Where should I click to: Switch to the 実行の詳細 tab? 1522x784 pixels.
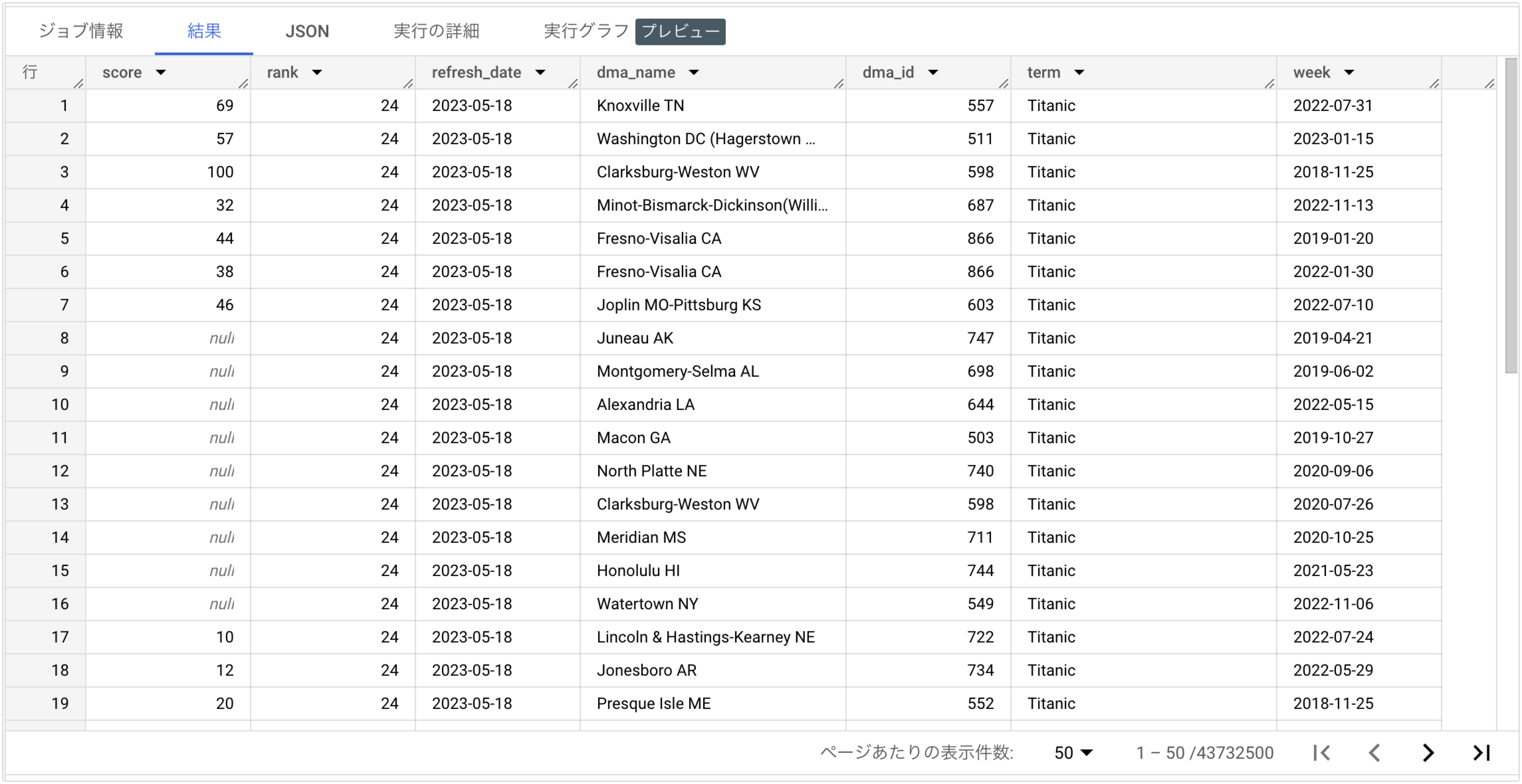(436, 31)
